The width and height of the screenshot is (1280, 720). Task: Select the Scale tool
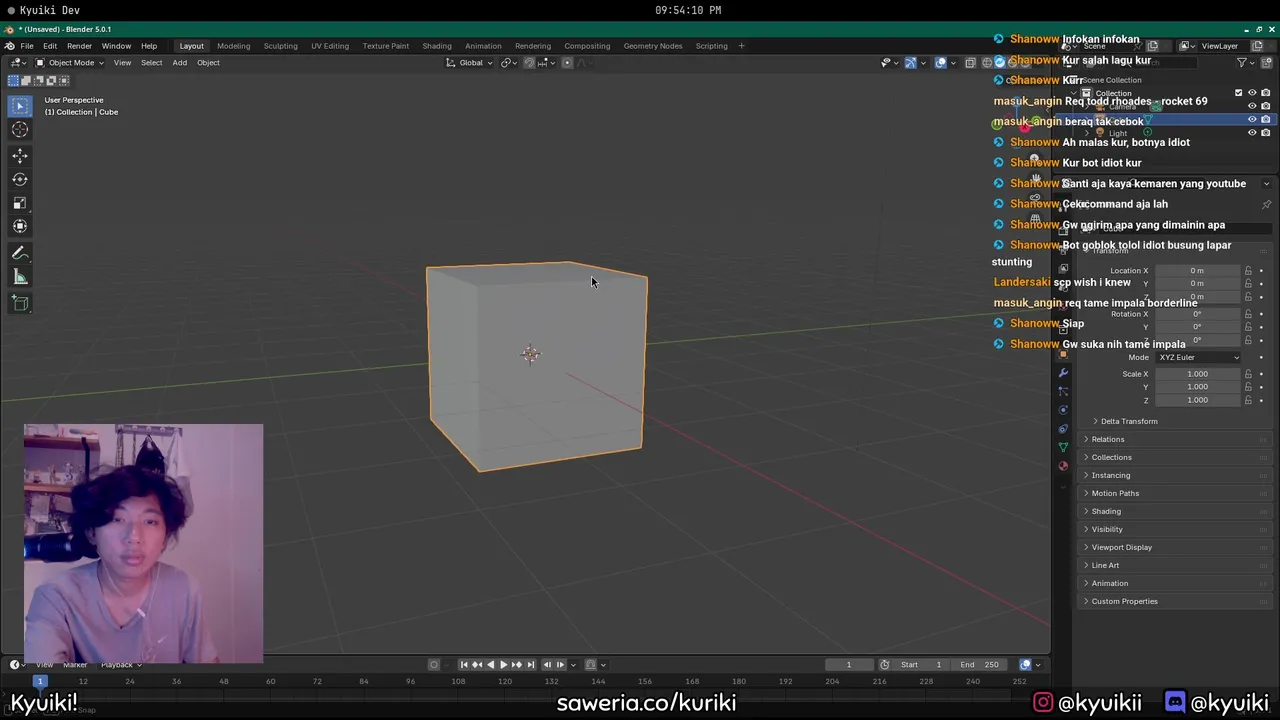(x=20, y=203)
